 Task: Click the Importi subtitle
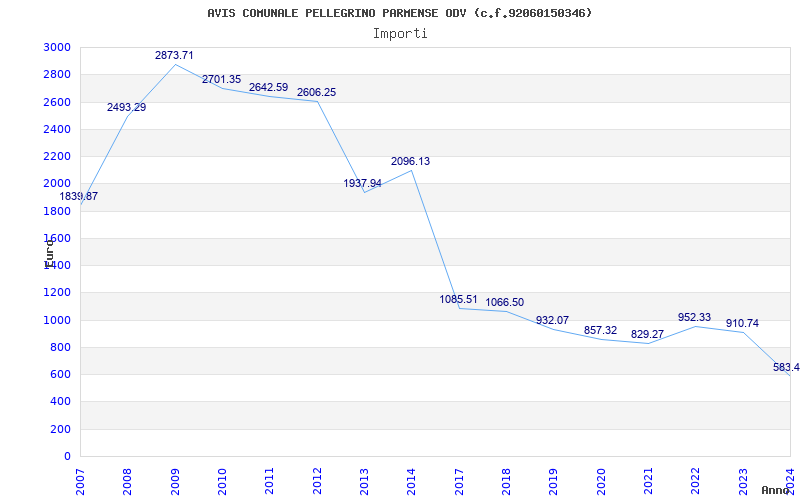400,34
